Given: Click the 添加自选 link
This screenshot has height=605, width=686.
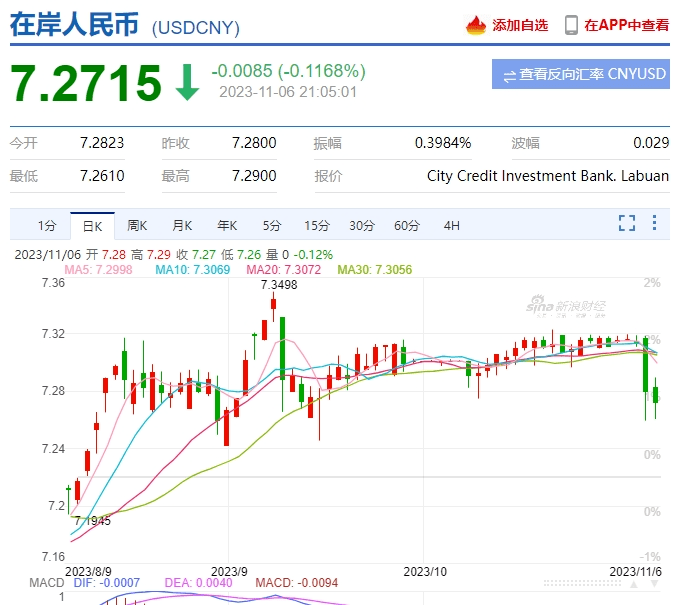Looking at the screenshot, I should click(x=519, y=25).
